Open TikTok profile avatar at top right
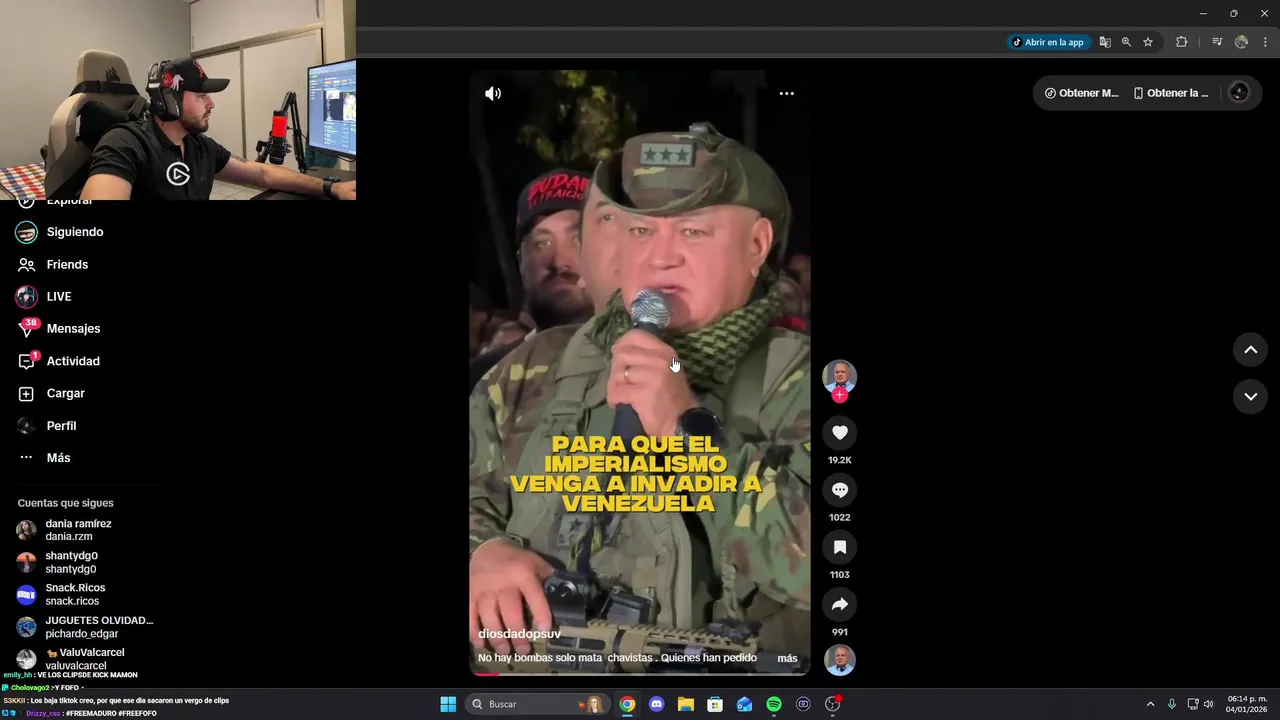The width and height of the screenshot is (1280, 720). click(x=1239, y=92)
